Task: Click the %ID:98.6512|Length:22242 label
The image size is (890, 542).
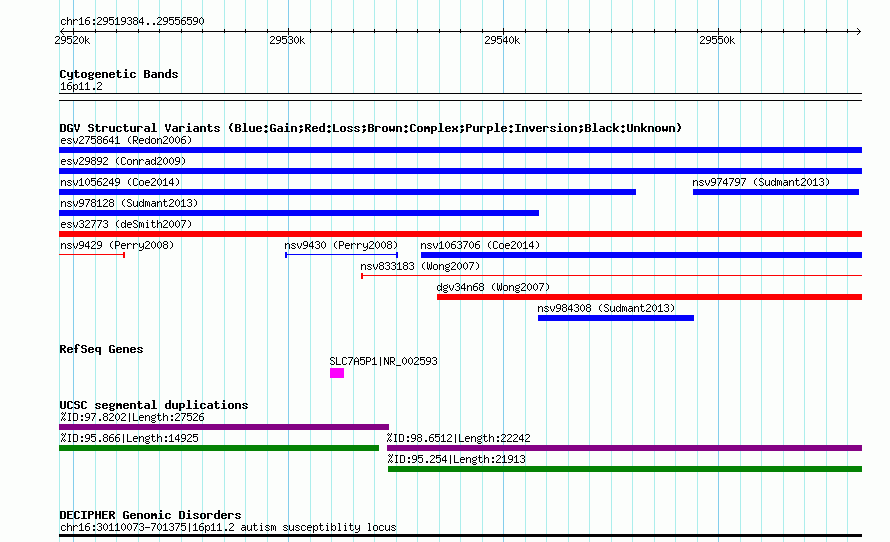Action: [459, 438]
